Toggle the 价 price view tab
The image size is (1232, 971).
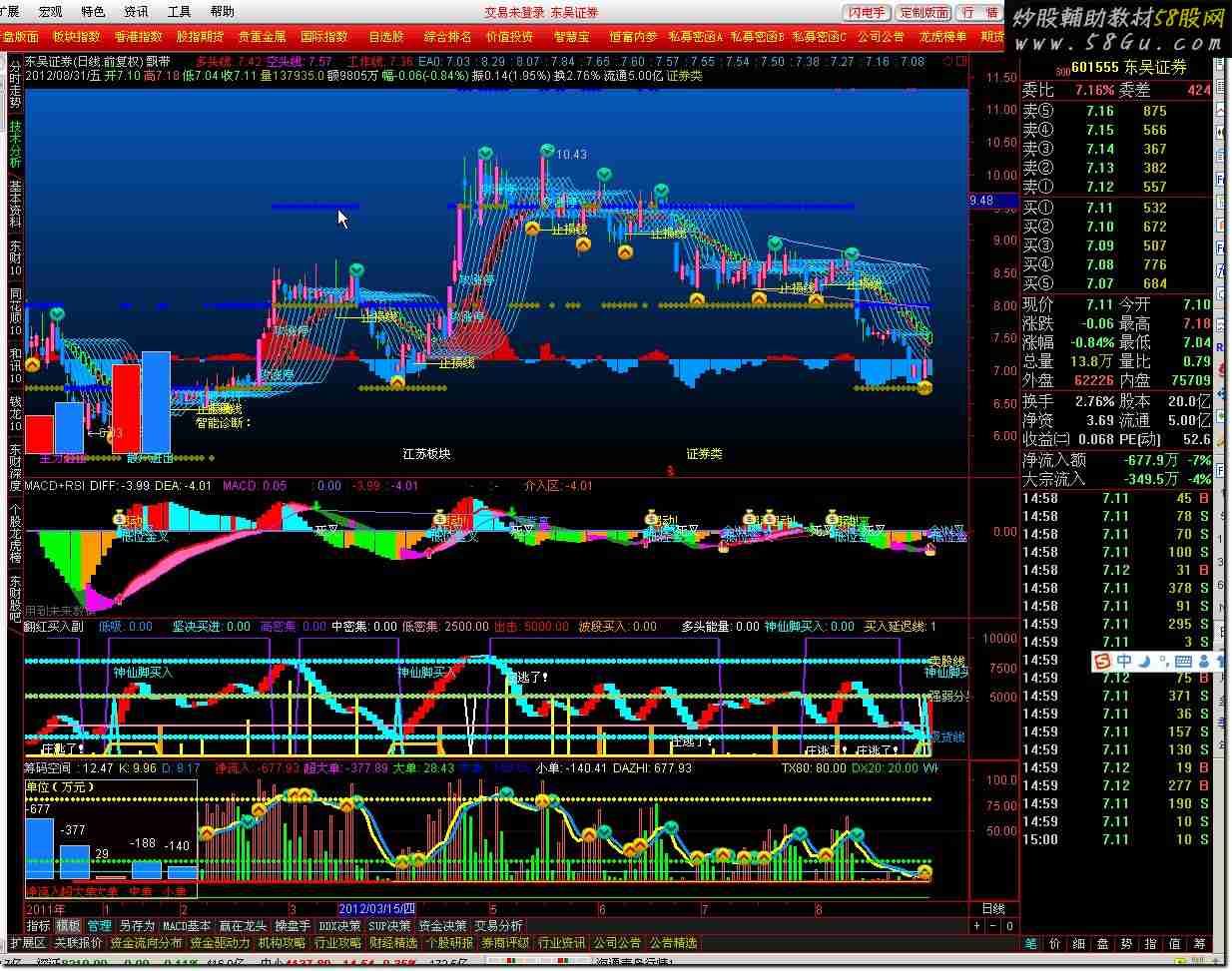pos(1055,943)
